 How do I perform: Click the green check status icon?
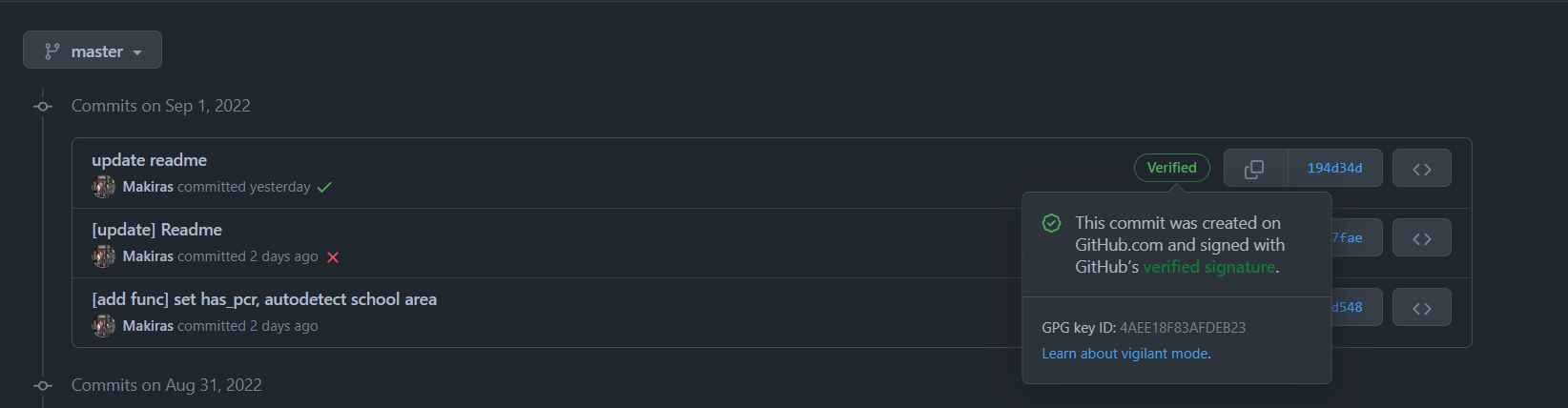324,187
